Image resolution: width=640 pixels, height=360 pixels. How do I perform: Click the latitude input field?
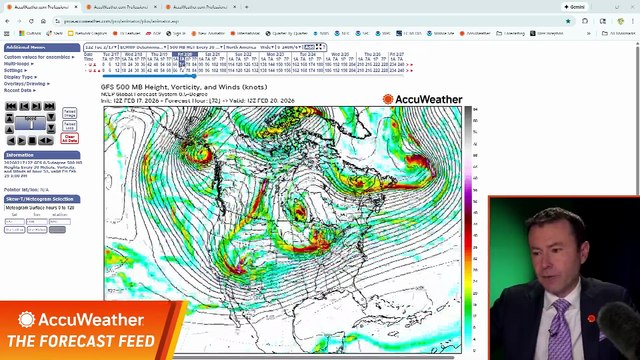coord(14,222)
